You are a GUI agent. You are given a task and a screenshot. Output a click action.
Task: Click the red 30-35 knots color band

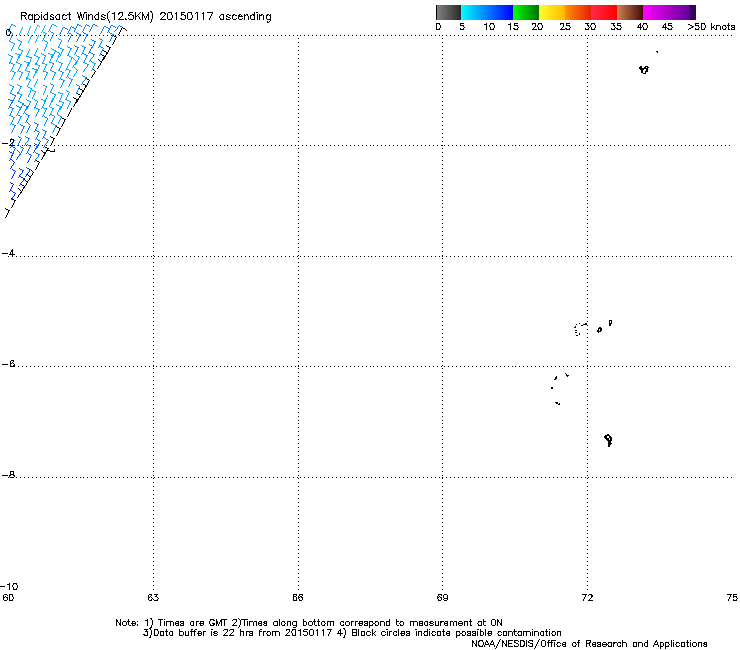coord(604,12)
